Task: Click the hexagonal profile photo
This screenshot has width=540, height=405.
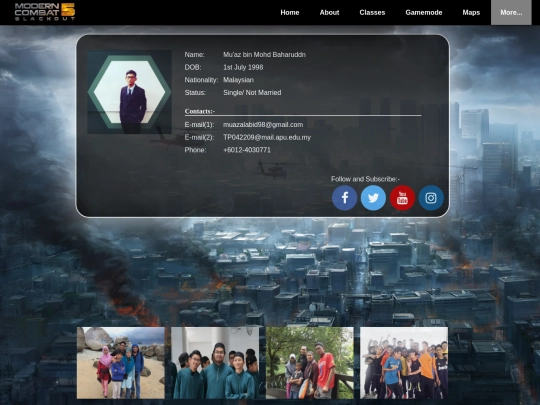Action: pyautogui.click(x=129, y=92)
